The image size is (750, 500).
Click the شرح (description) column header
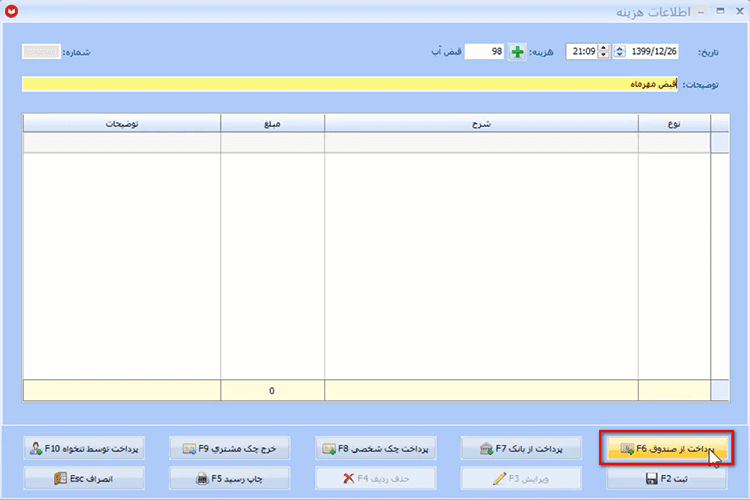[481, 123]
